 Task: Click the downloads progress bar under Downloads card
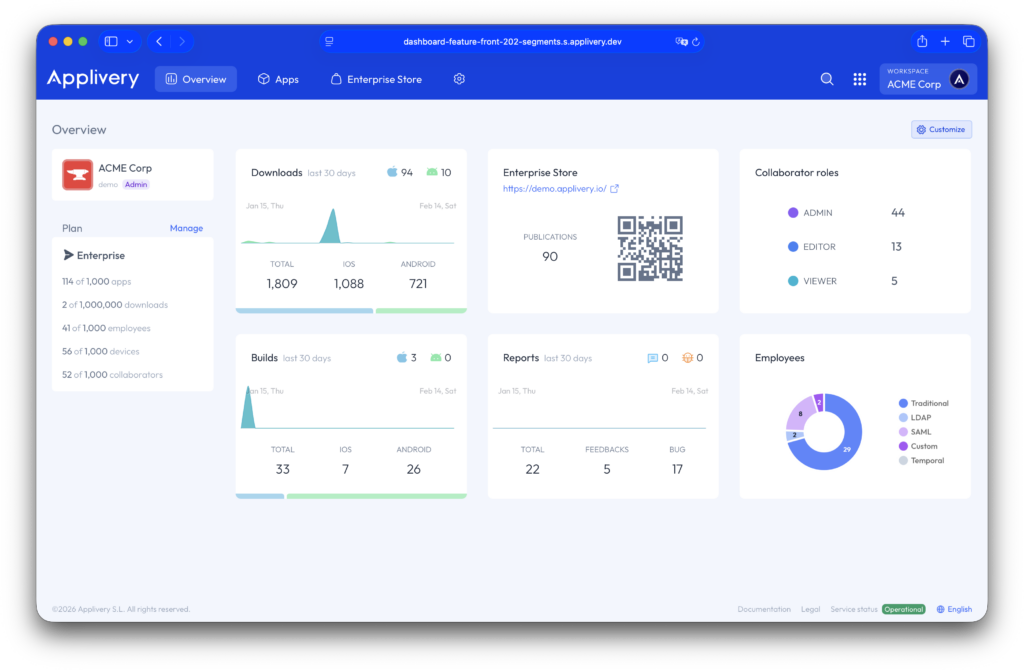350,312
